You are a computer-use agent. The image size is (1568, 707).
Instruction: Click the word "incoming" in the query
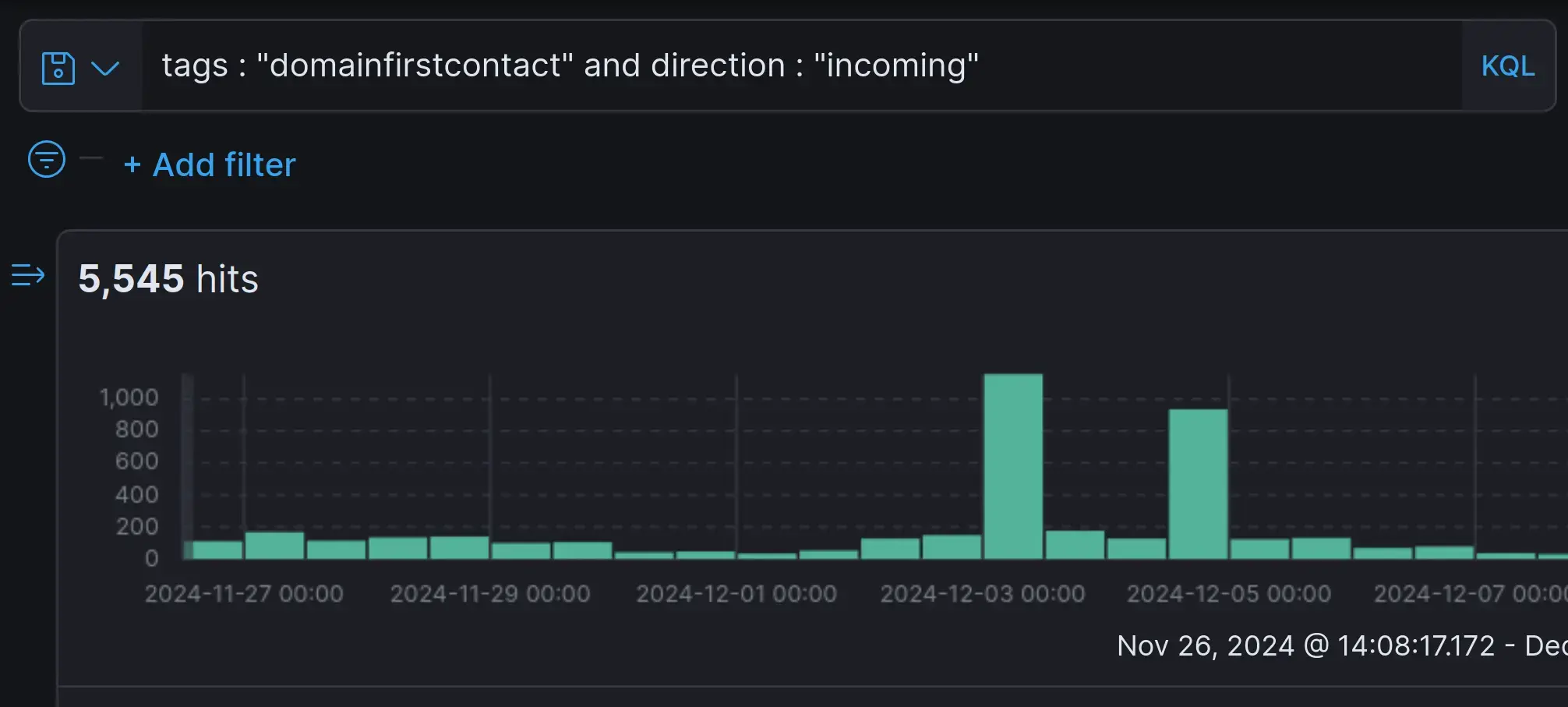click(x=895, y=65)
